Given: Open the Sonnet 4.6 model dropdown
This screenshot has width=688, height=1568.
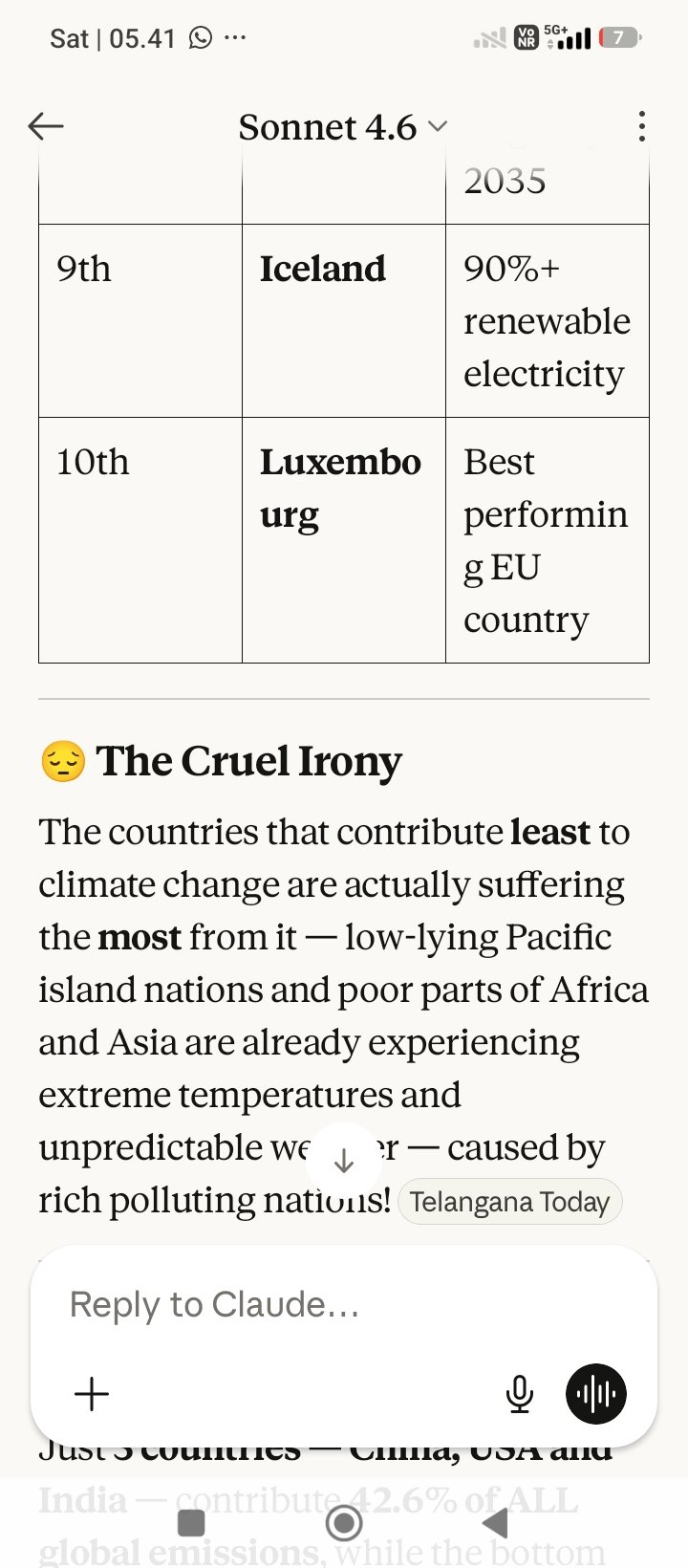Looking at the screenshot, I should (x=342, y=127).
